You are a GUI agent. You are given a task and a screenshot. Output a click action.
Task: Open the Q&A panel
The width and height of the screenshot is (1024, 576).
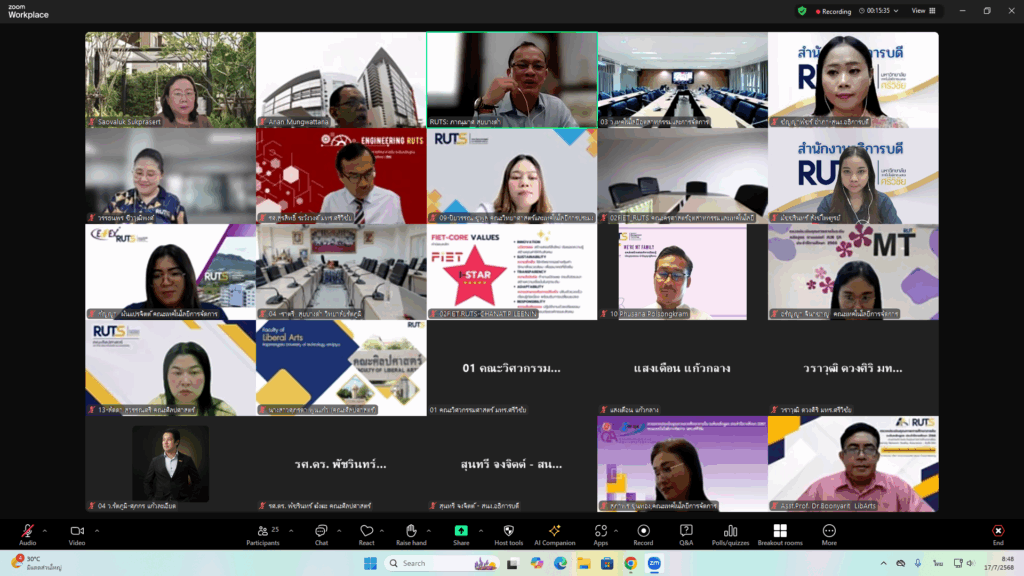tap(686, 534)
